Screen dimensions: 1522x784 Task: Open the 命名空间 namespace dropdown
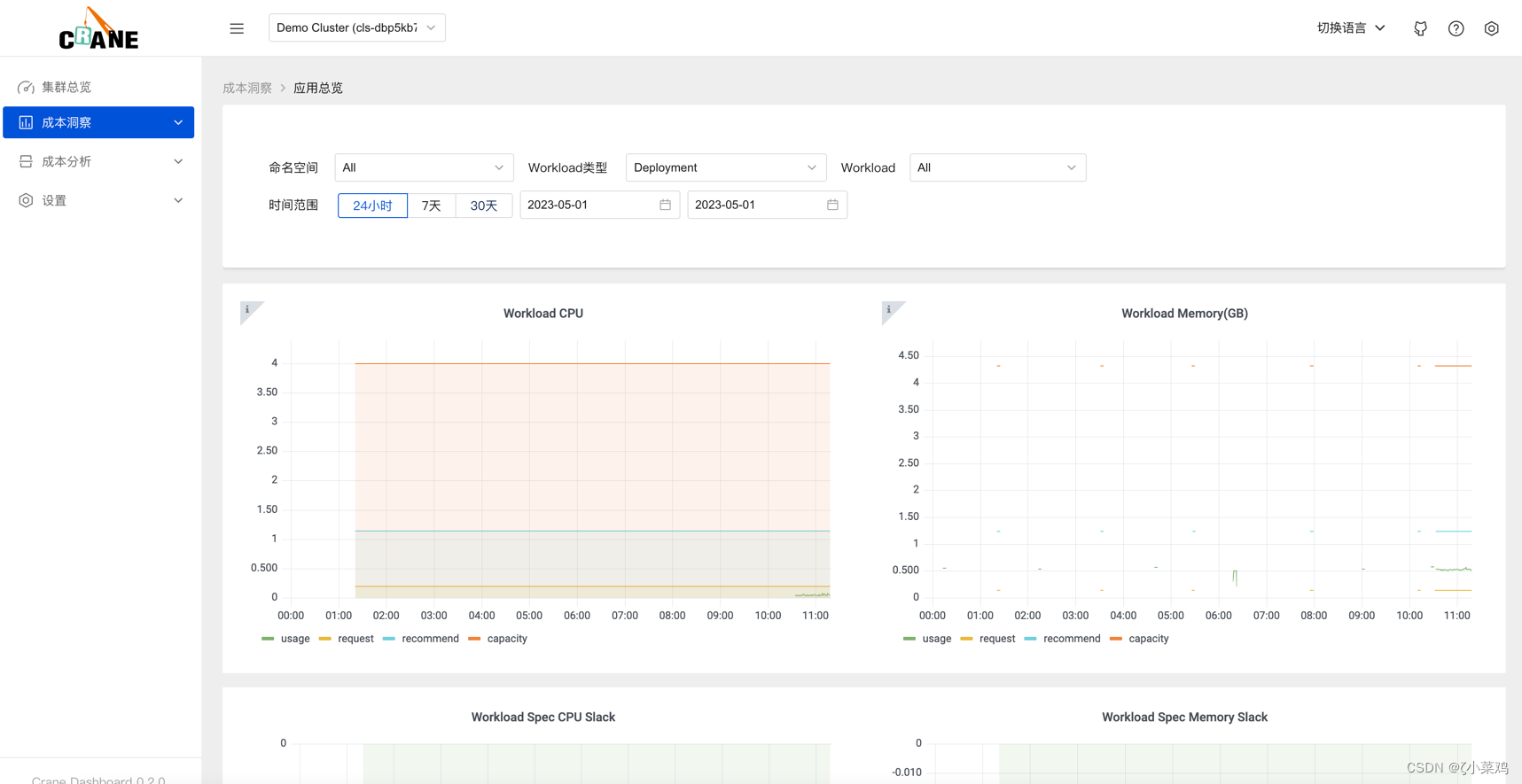tap(424, 167)
